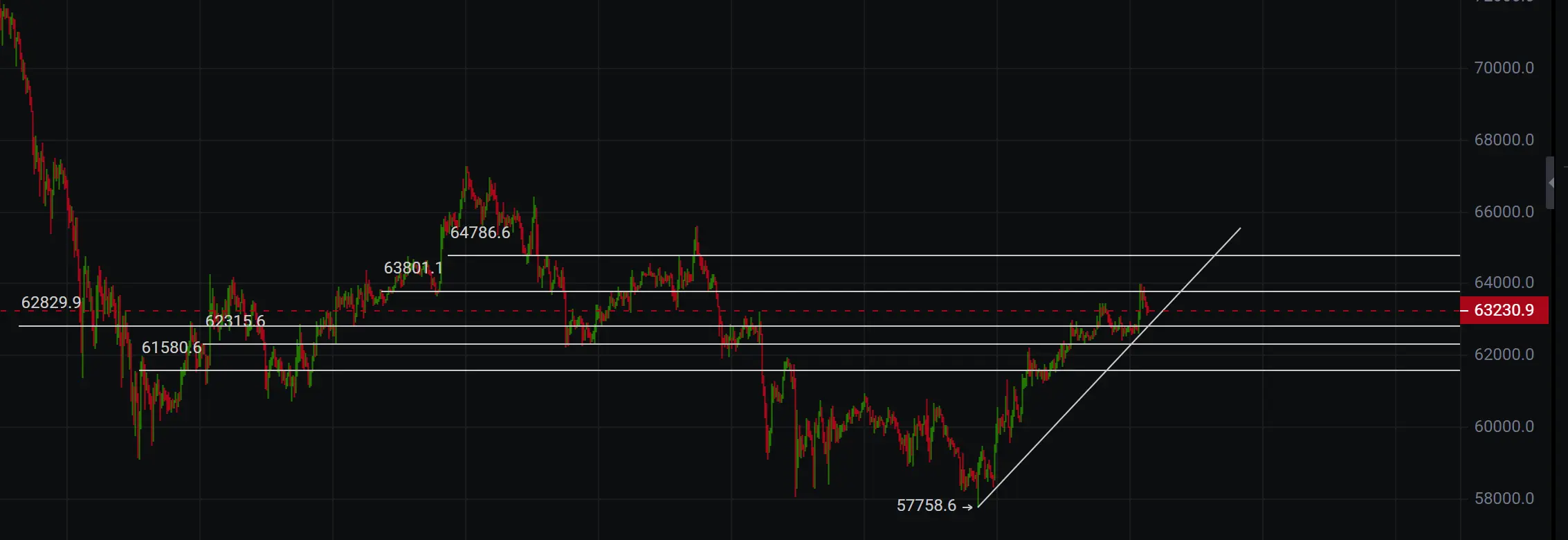Click the 60000.0 price axis label

pos(1504,426)
